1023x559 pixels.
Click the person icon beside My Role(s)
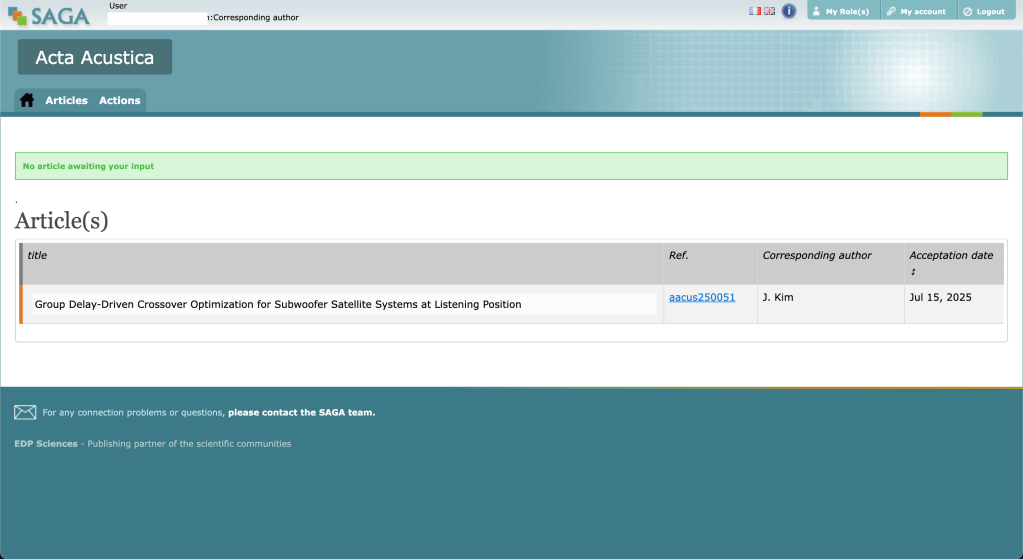point(816,12)
